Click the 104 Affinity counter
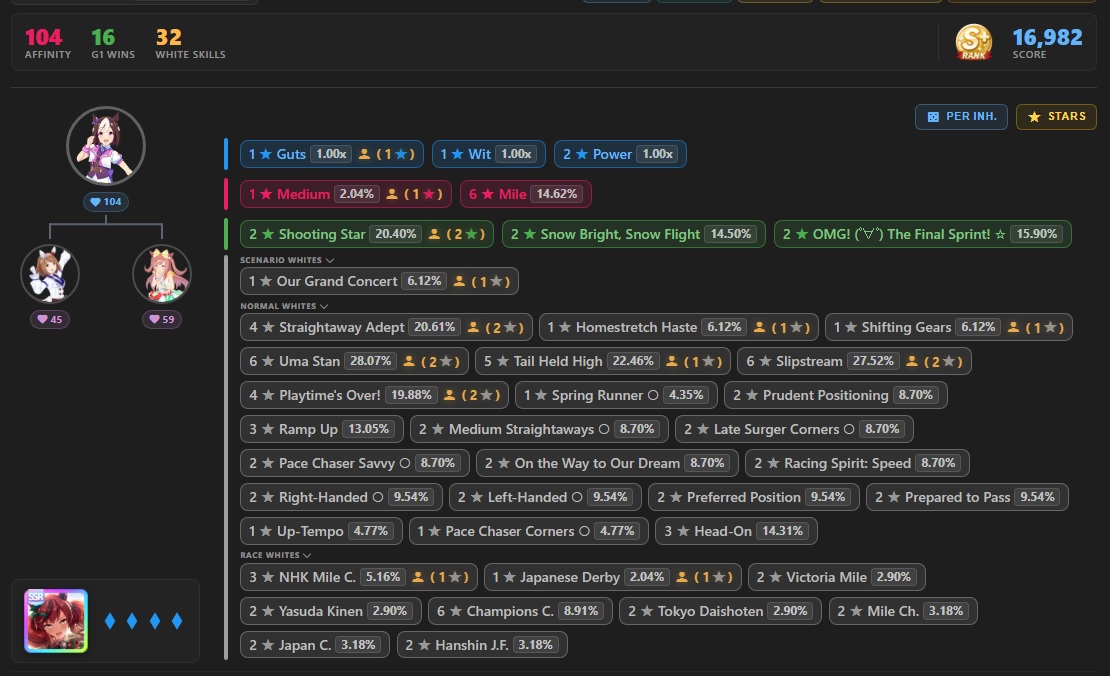Screen dimensions: 1110x676 pos(47,43)
